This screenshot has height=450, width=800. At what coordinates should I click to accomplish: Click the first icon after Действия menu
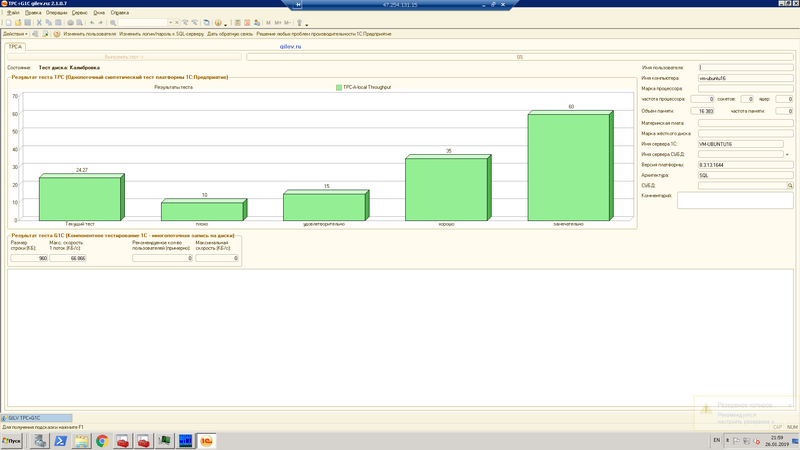click(35, 34)
